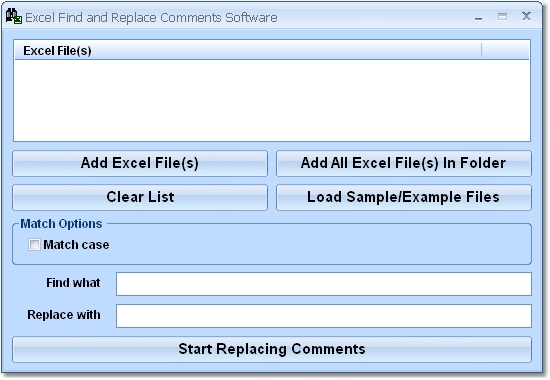Focus the Replace with text field
The image size is (550, 380).
[x=324, y=316]
